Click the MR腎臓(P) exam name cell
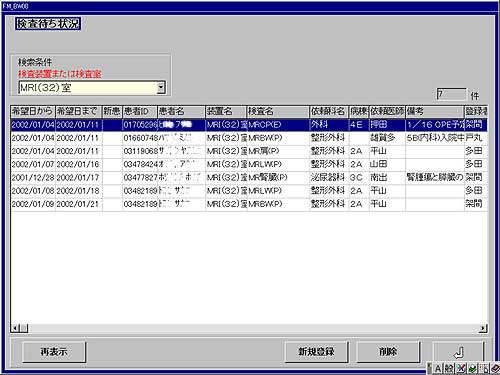Image resolution: width=500 pixels, height=375 pixels. tap(278, 178)
